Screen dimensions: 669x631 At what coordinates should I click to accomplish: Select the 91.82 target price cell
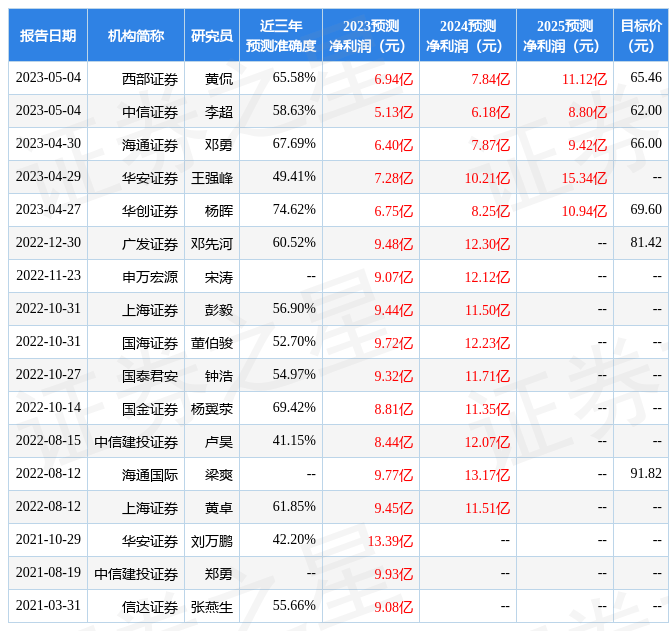(x=645, y=474)
